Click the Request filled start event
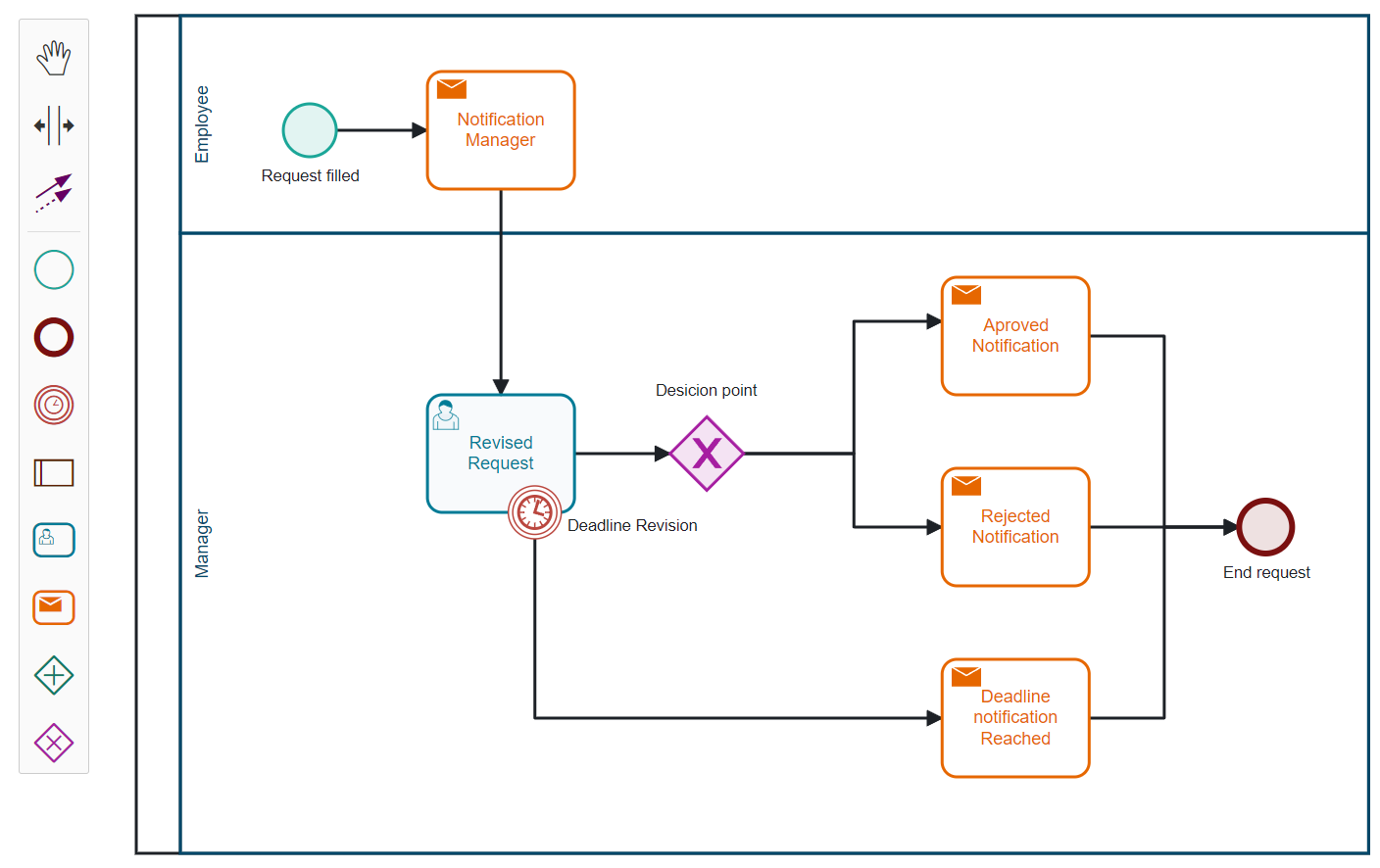This screenshot has height=868, width=1380. (x=310, y=130)
